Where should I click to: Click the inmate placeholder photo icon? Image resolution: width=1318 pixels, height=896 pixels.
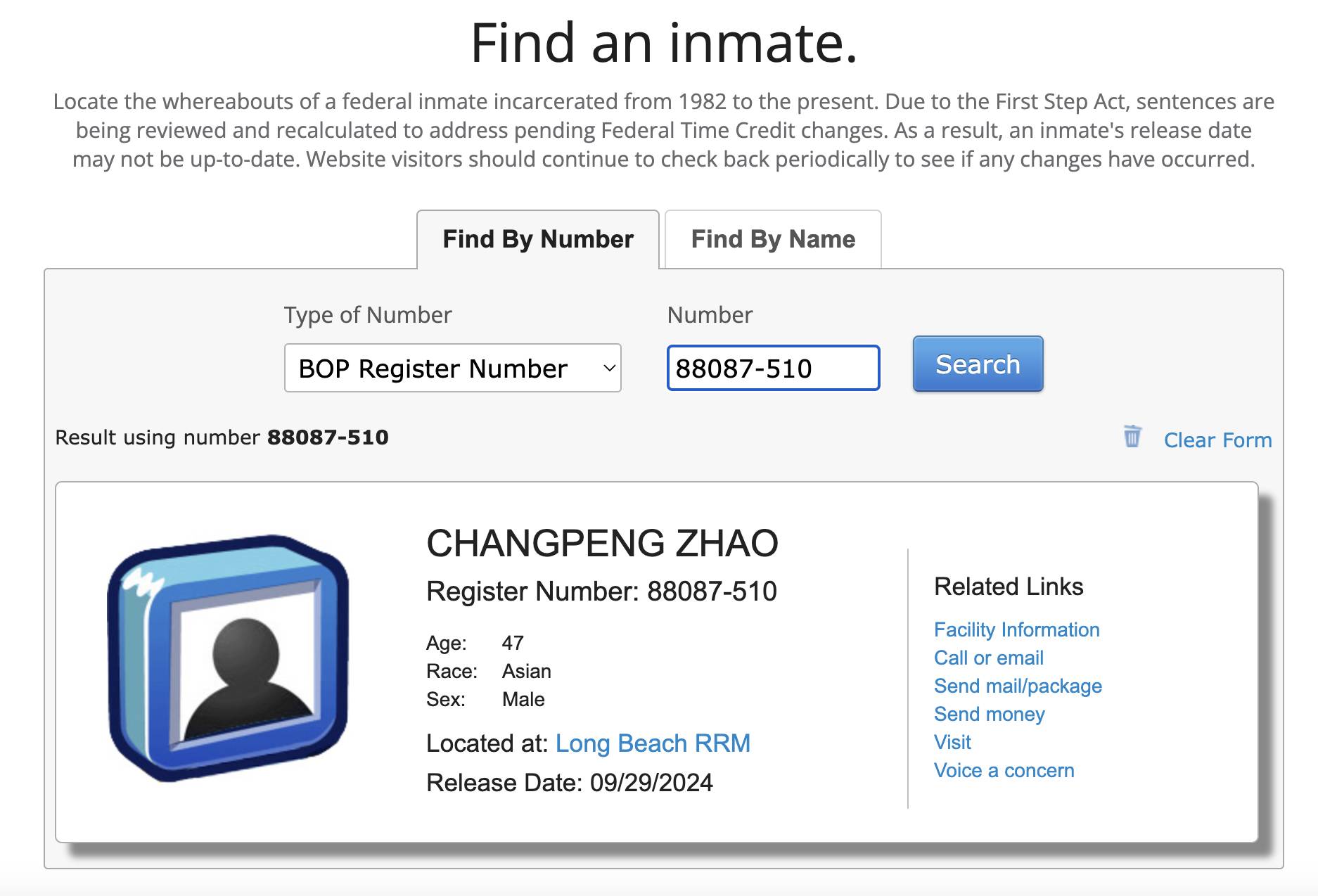coord(228,658)
